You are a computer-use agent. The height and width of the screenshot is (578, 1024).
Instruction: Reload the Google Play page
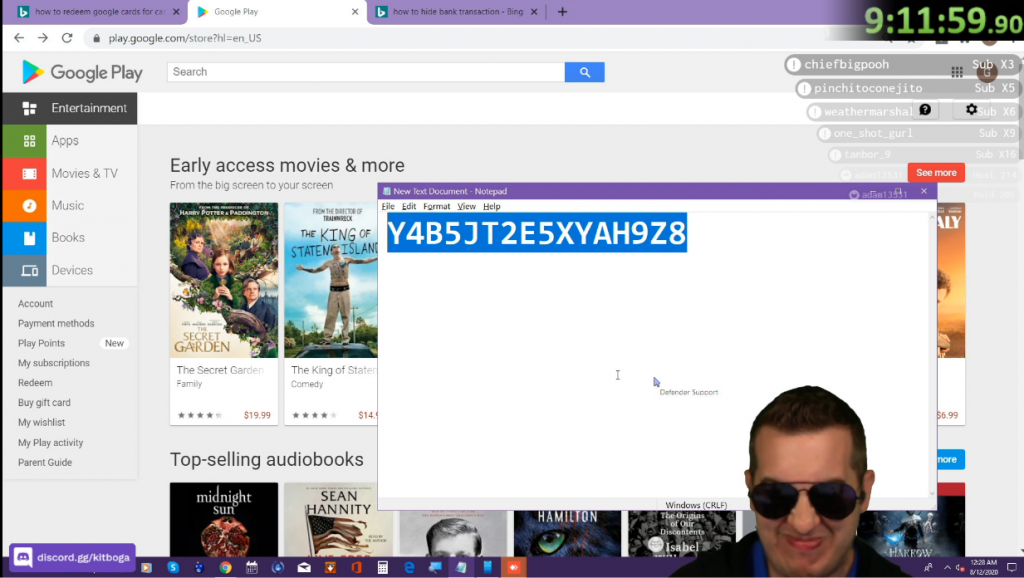[x=67, y=38]
